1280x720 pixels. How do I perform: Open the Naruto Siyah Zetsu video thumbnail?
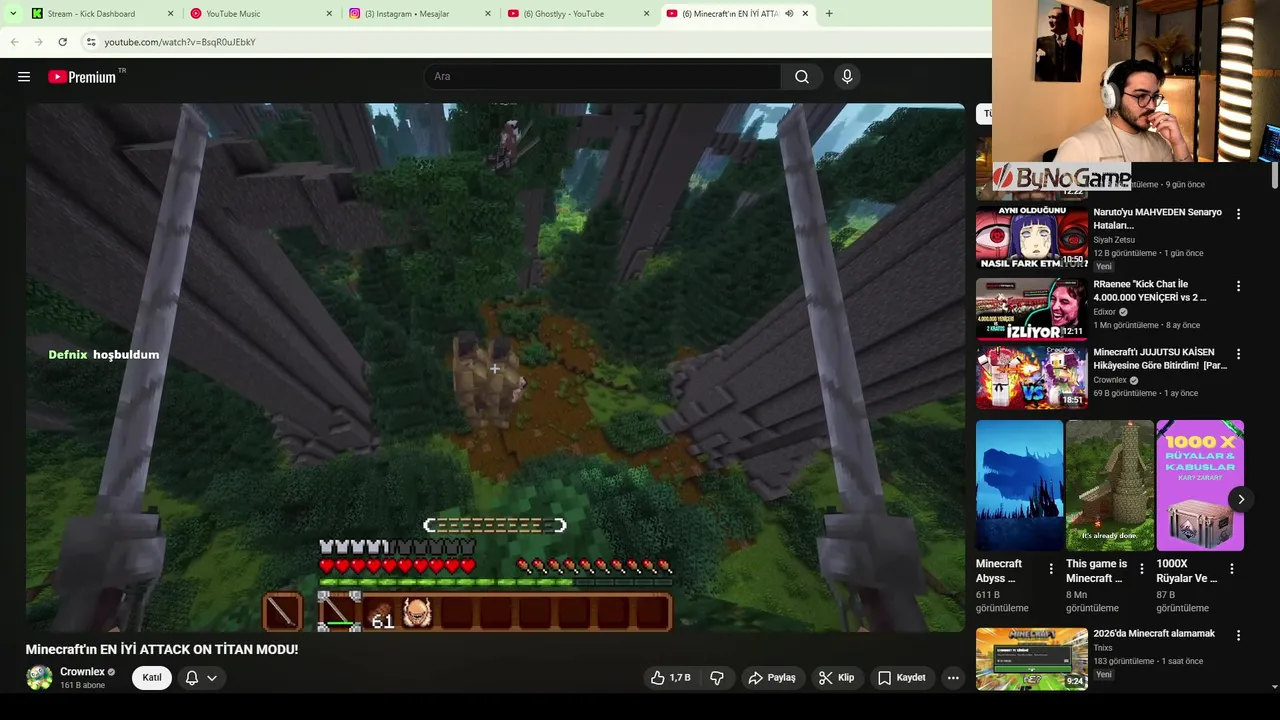click(1031, 238)
